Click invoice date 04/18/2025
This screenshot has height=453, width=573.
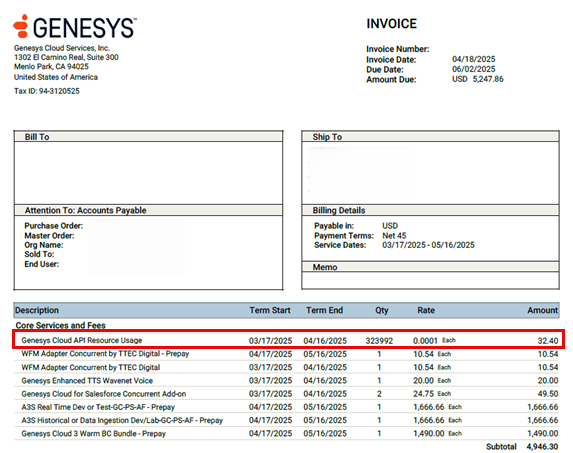coord(474,59)
